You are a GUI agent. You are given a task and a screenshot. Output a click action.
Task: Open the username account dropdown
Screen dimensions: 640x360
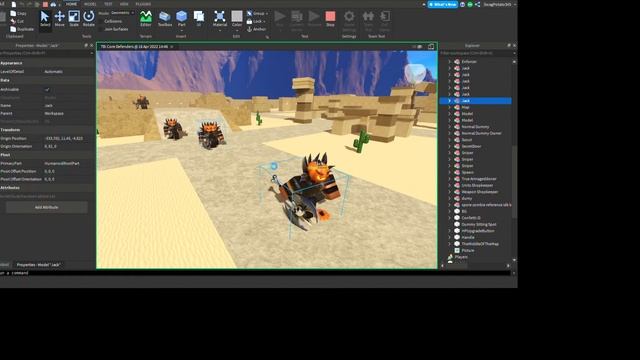click(515, 4)
